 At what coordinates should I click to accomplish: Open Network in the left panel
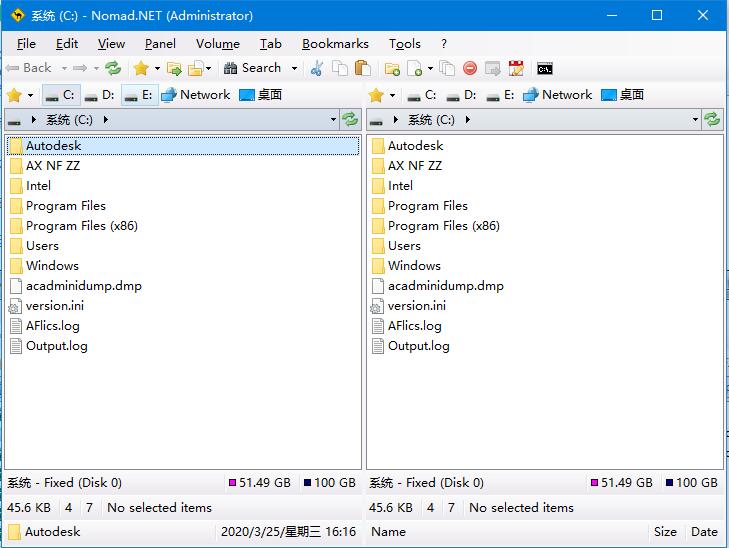tap(196, 95)
